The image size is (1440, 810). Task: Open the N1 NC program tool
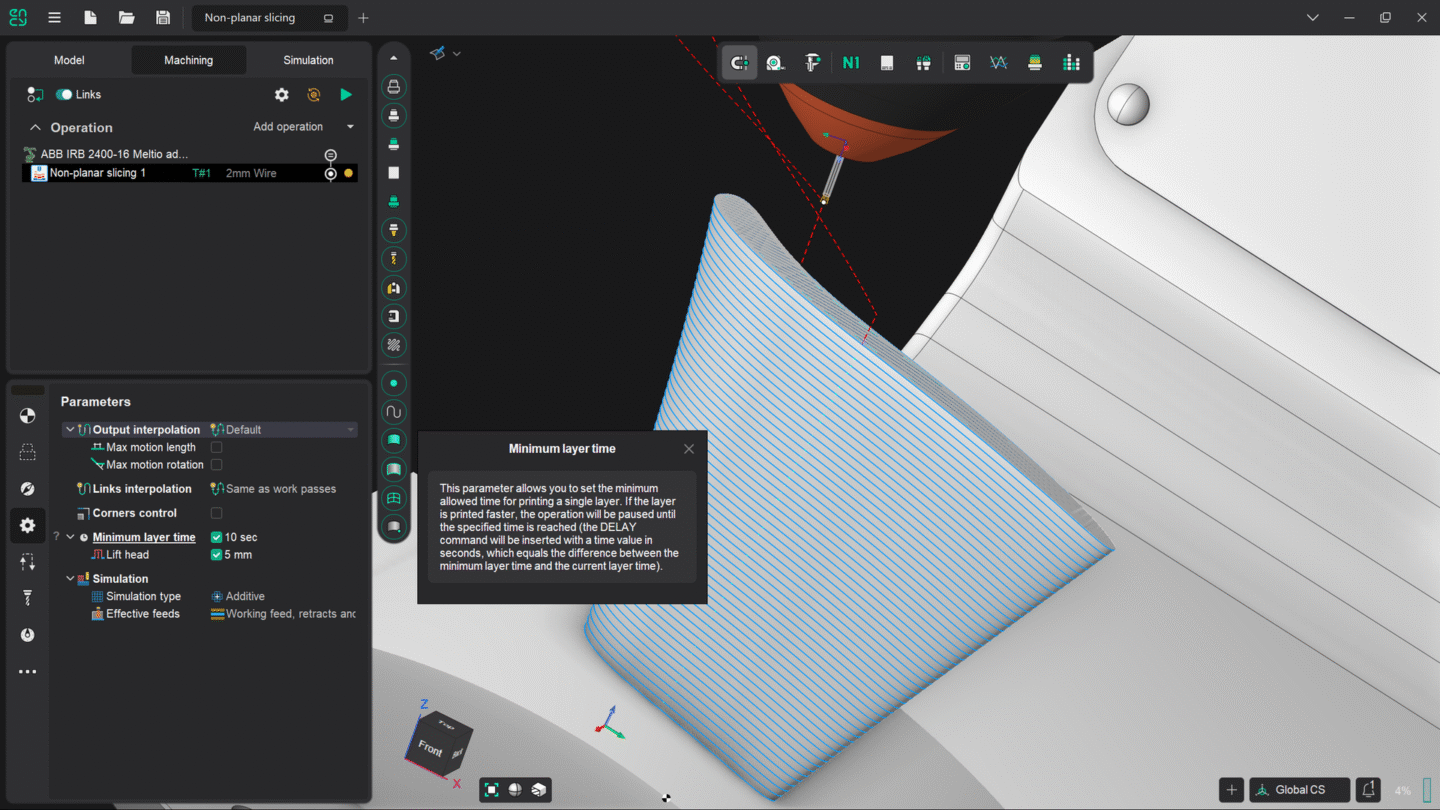click(x=850, y=62)
